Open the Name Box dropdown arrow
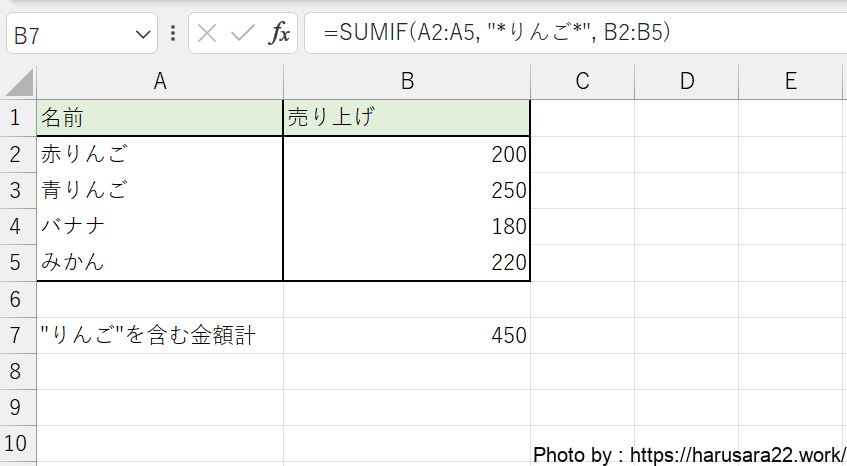The height and width of the screenshot is (466, 847). [140, 34]
